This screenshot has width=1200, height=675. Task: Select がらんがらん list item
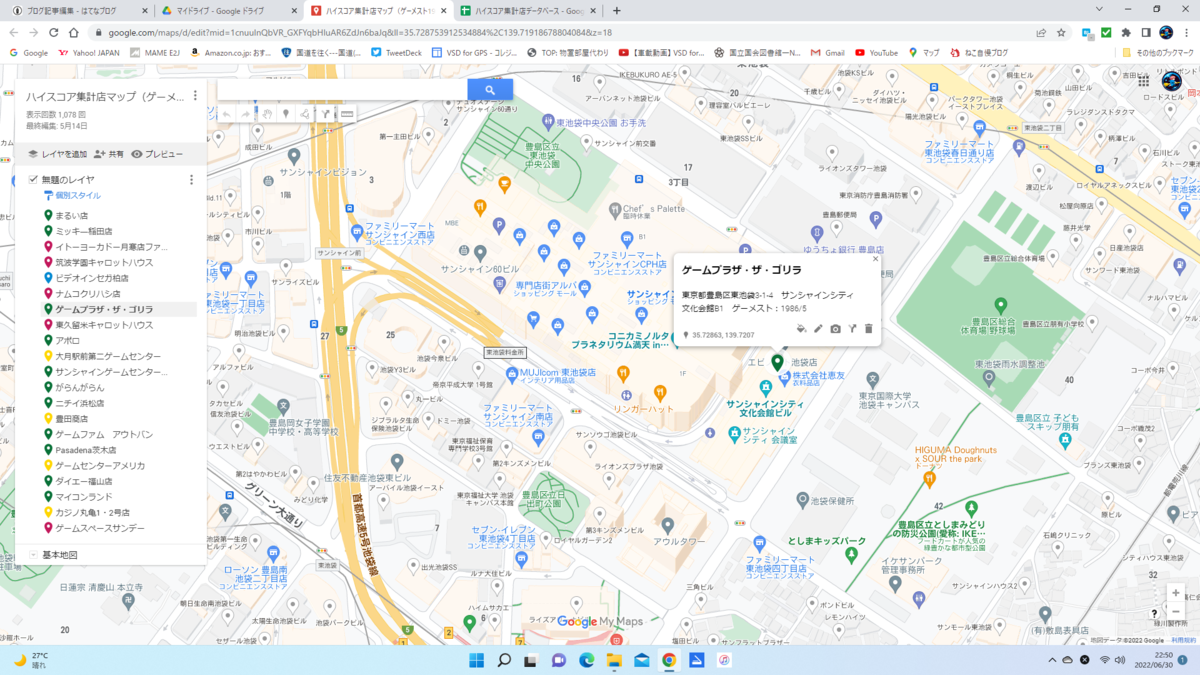(x=80, y=387)
